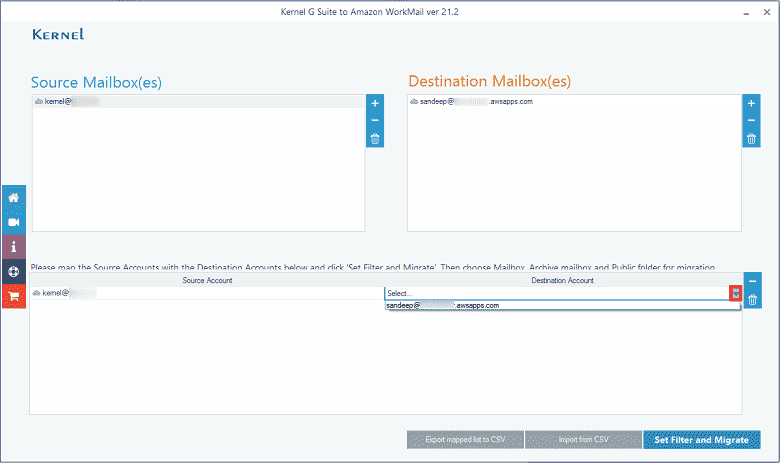
Task: Collapse the Destination Account dropdown arrow
Action: (x=735, y=293)
